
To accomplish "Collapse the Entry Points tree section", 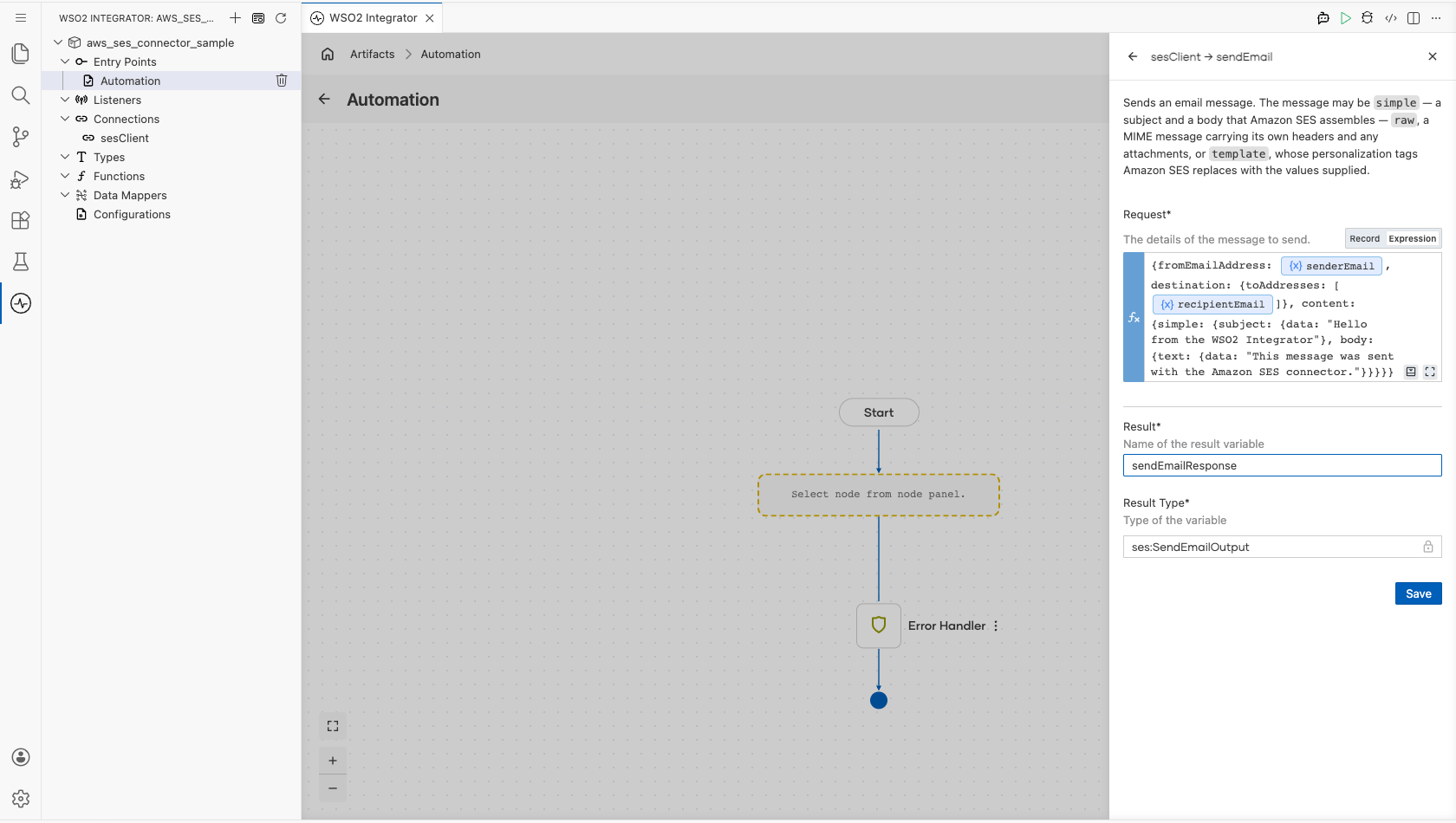I will [x=65, y=62].
